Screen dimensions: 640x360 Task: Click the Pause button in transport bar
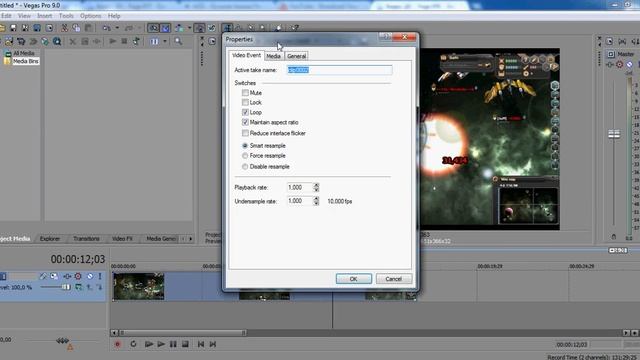173,344
